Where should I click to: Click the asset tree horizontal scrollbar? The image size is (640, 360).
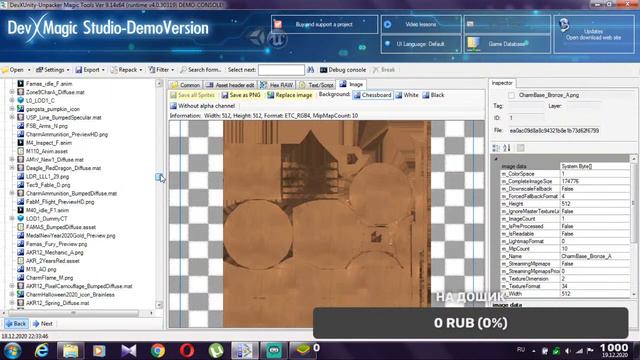point(74,313)
